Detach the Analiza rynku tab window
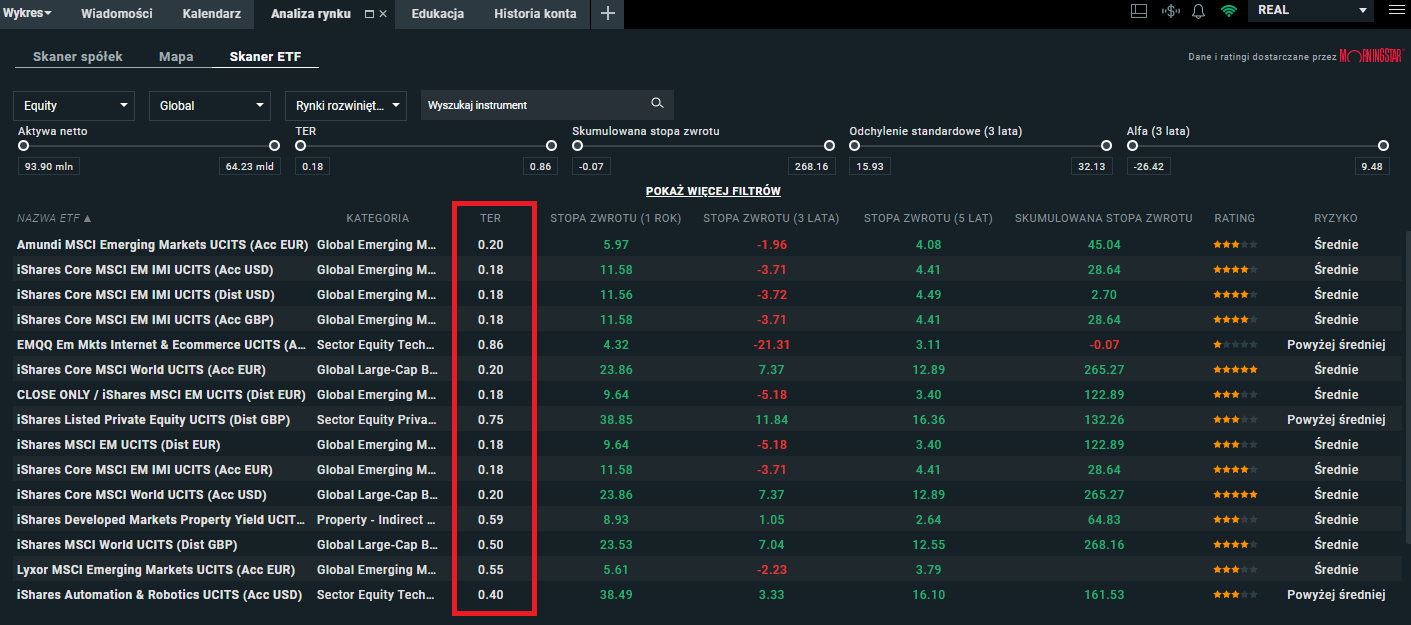The width and height of the screenshot is (1411, 625). pyautogui.click(x=369, y=15)
